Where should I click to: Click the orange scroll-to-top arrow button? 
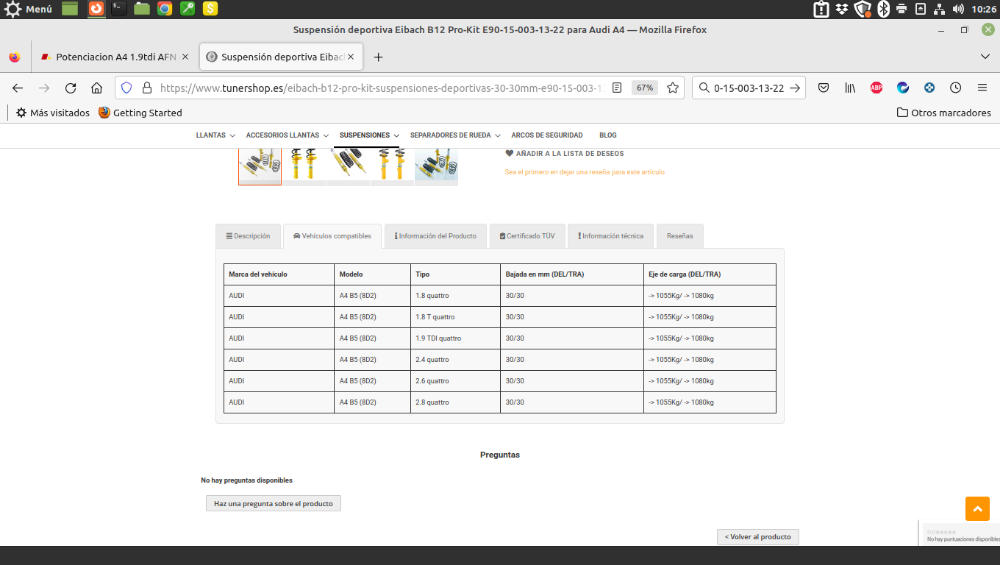pos(977,509)
